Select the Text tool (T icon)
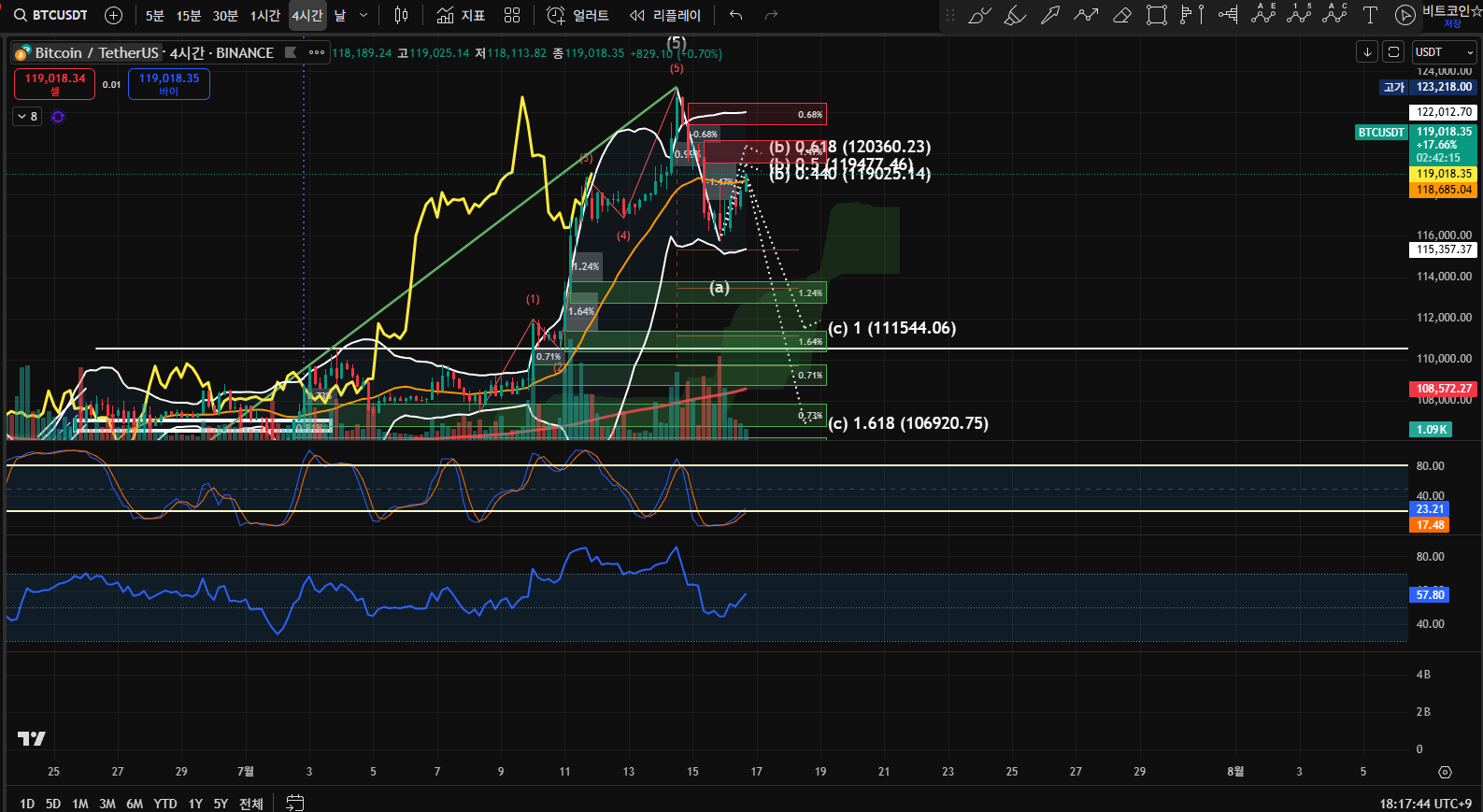The height and width of the screenshot is (812, 1483). tap(1370, 15)
